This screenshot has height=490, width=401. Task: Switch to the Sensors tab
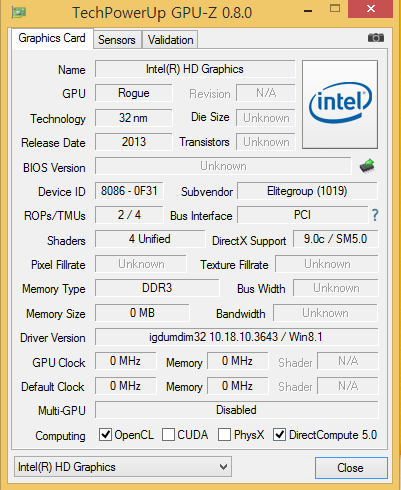(x=117, y=40)
